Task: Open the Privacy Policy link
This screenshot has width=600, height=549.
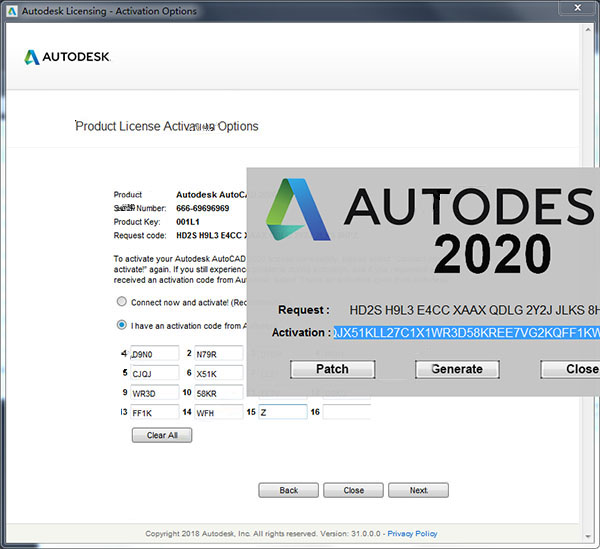Action: (x=413, y=534)
